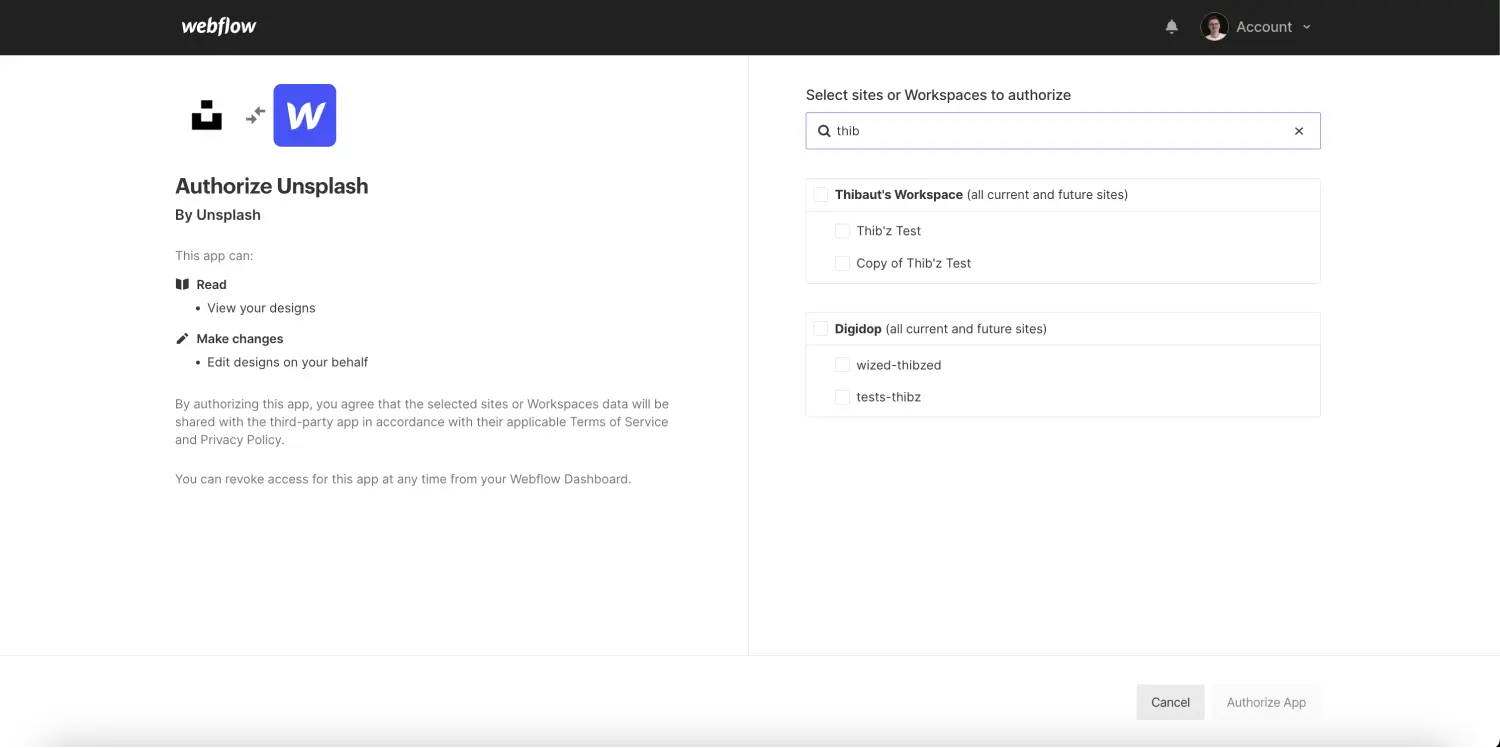Clear the search with the X button
The image size is (1500, 748).
pos(1299,131)
